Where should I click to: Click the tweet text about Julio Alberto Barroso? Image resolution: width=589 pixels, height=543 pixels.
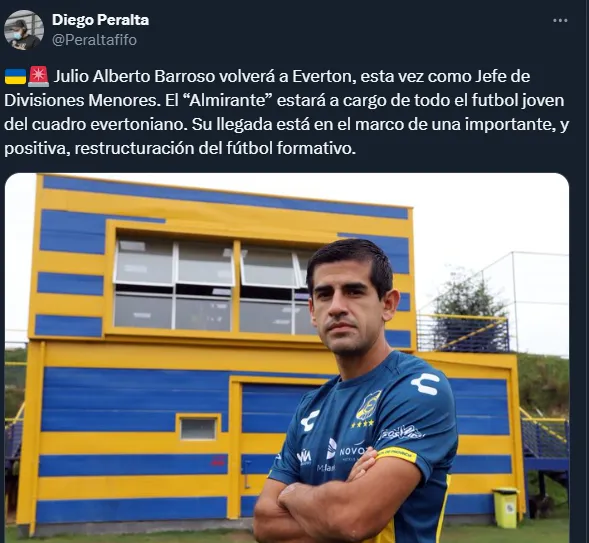286,112
